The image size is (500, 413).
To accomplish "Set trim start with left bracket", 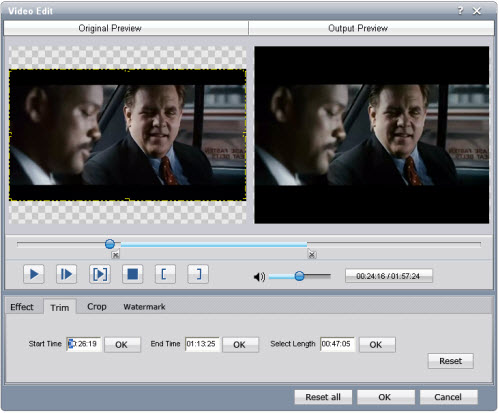I will pyautogui.click(x=165, y=274).
